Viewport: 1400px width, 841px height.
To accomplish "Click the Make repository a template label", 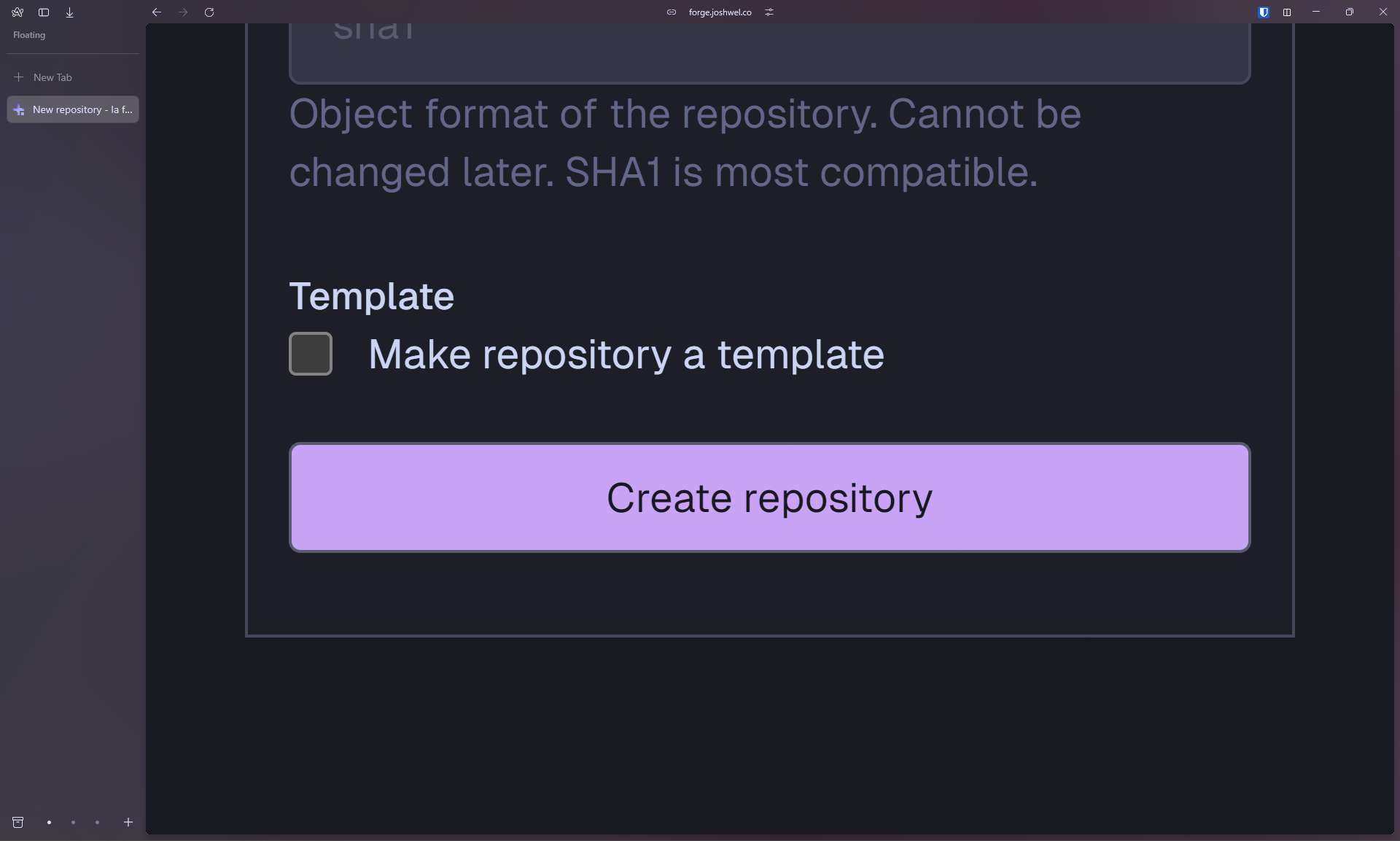I will click(626, 354).
